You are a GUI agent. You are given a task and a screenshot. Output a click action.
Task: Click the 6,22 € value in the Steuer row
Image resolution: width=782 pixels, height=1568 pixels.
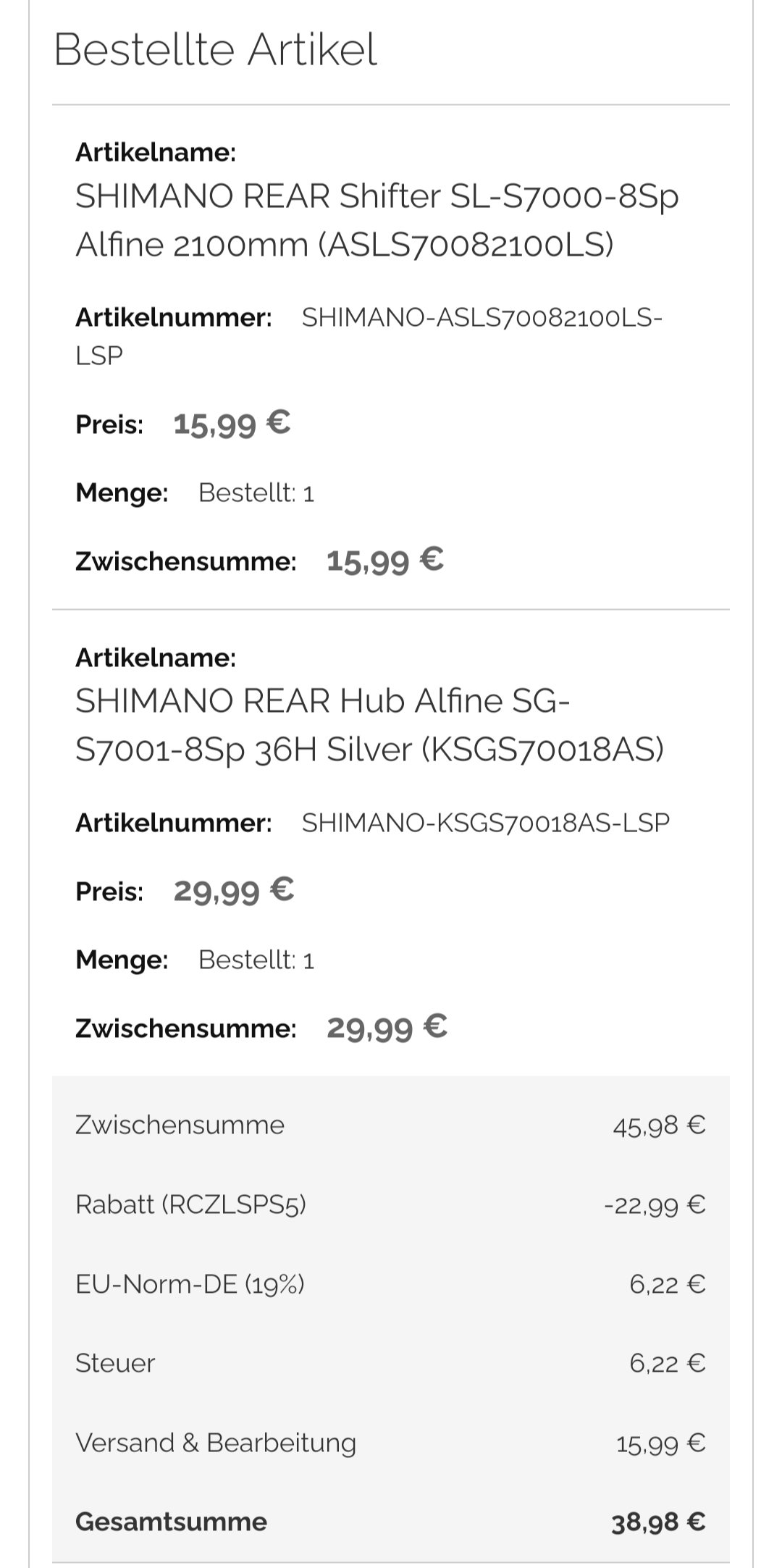[667, 1364]
